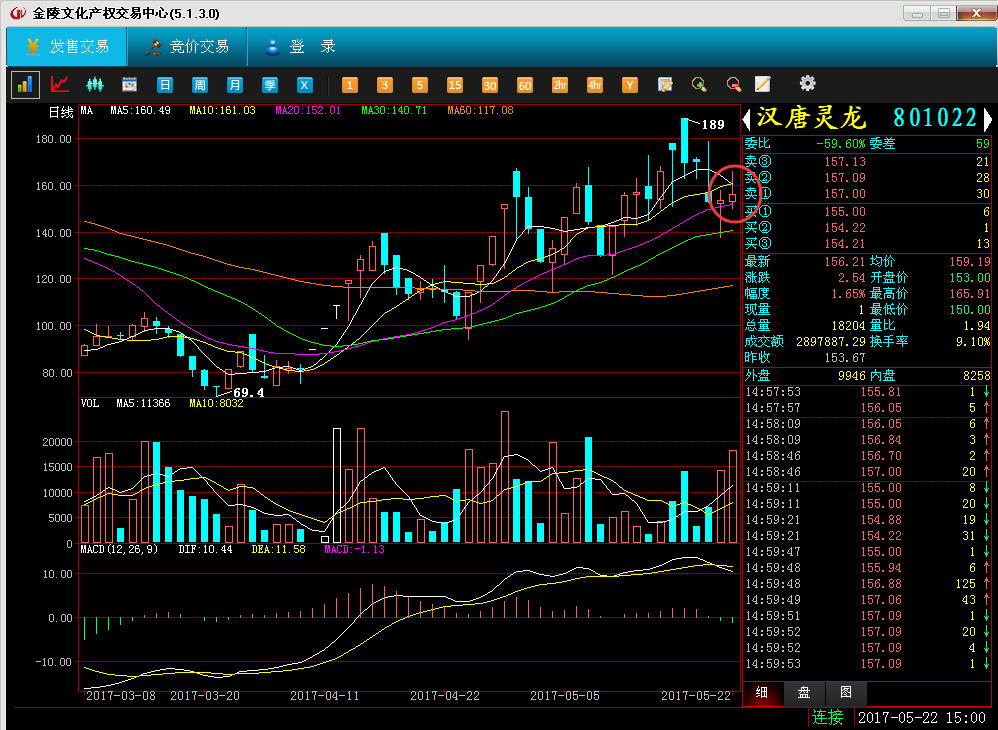Click the MA30:140.71 indicator label
This screenshot has height=730, width=998.
click(x=394, y=111)
